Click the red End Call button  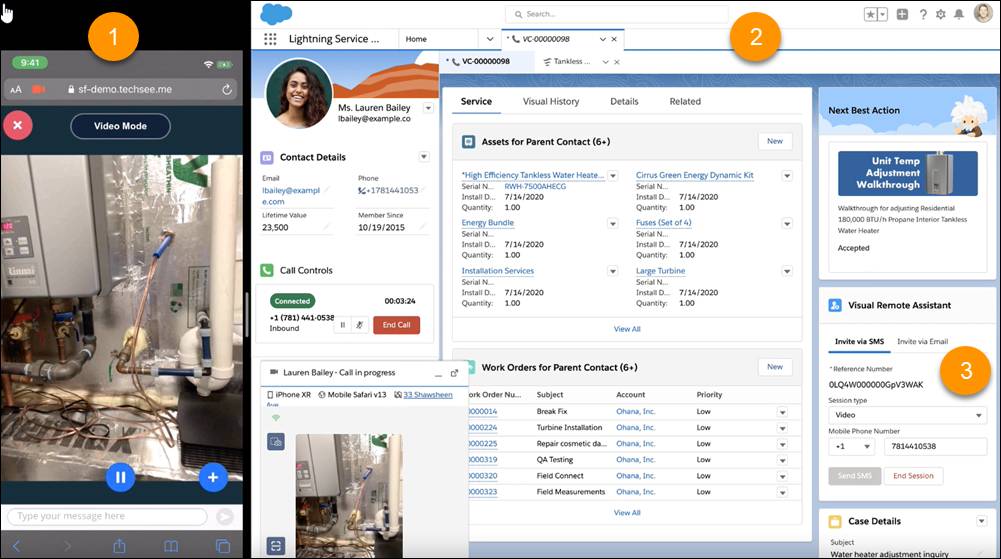pos(396,325)
